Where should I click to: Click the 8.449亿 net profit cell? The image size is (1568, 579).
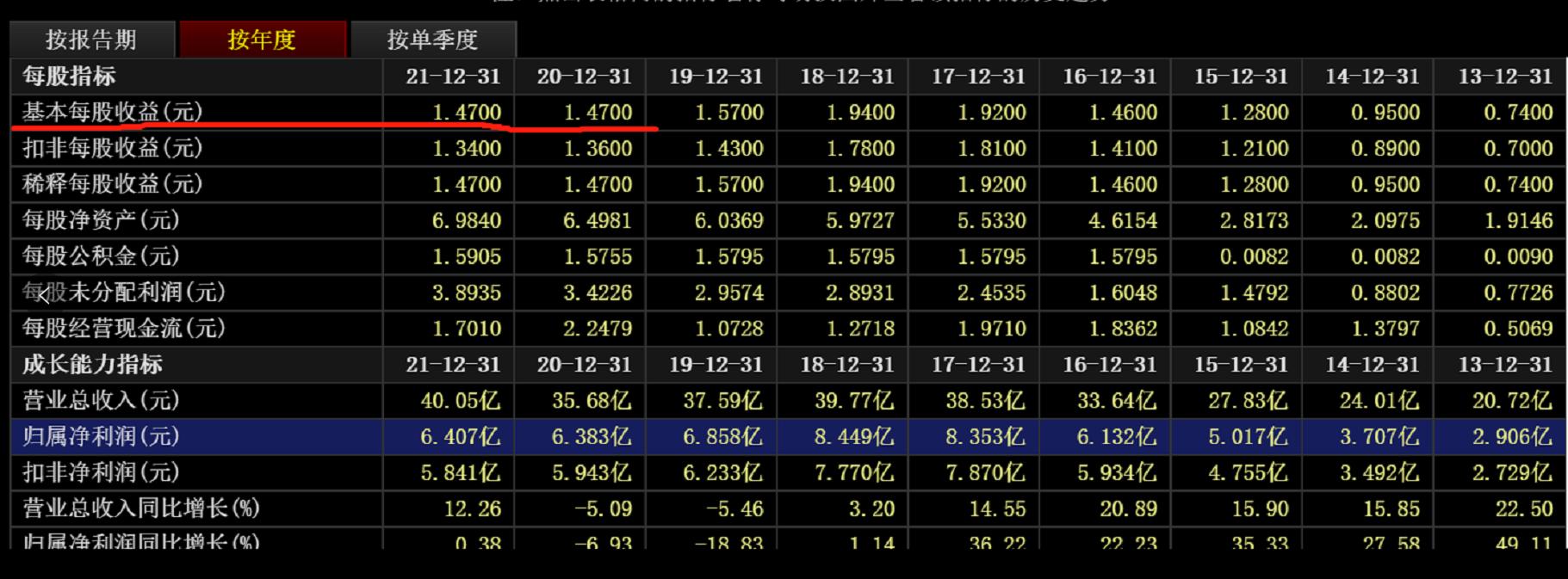pyautogui.click(x=854, y=437)
